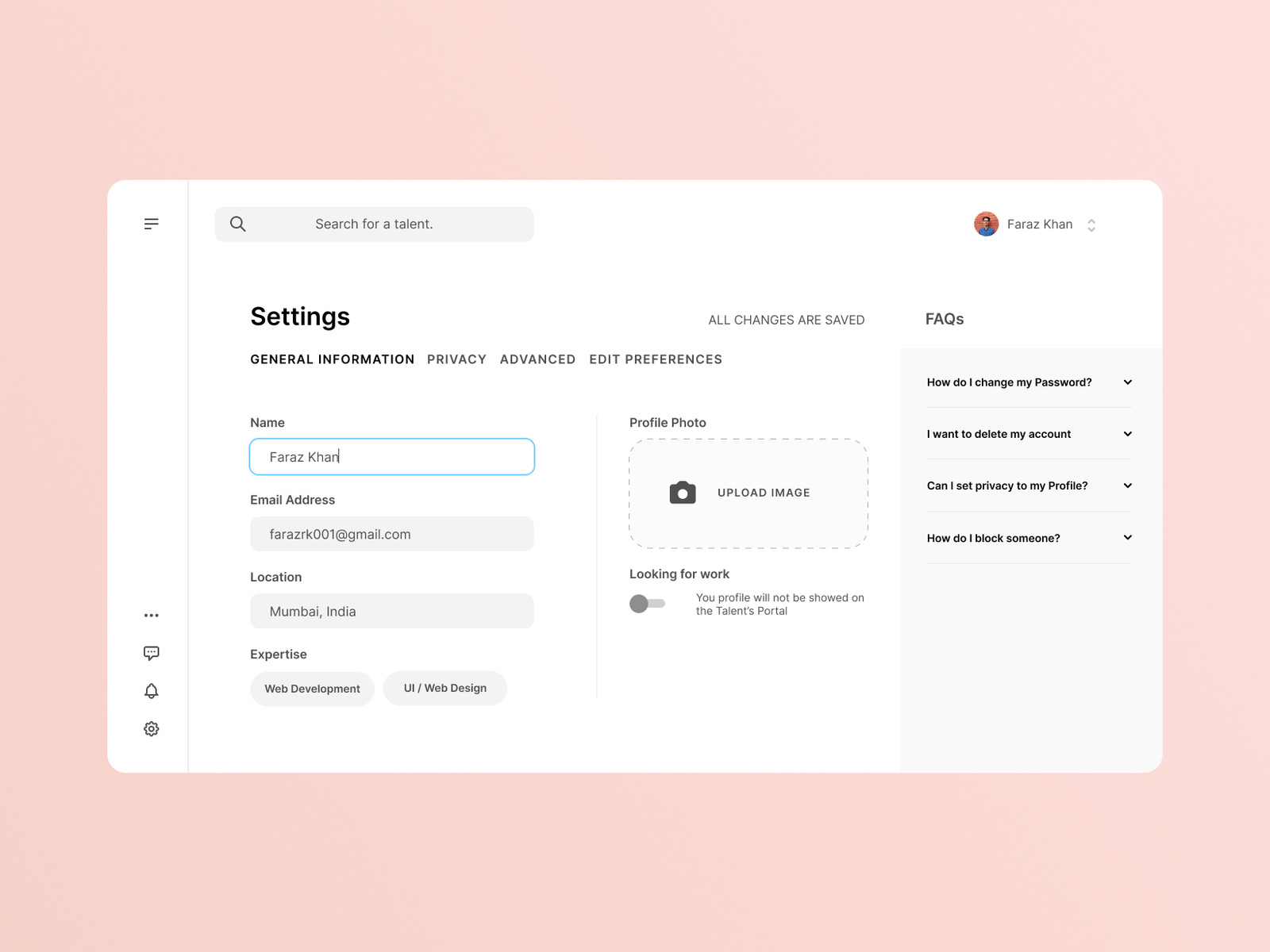
Task: Click the search magnifier icon
Action: click(237, 224)
